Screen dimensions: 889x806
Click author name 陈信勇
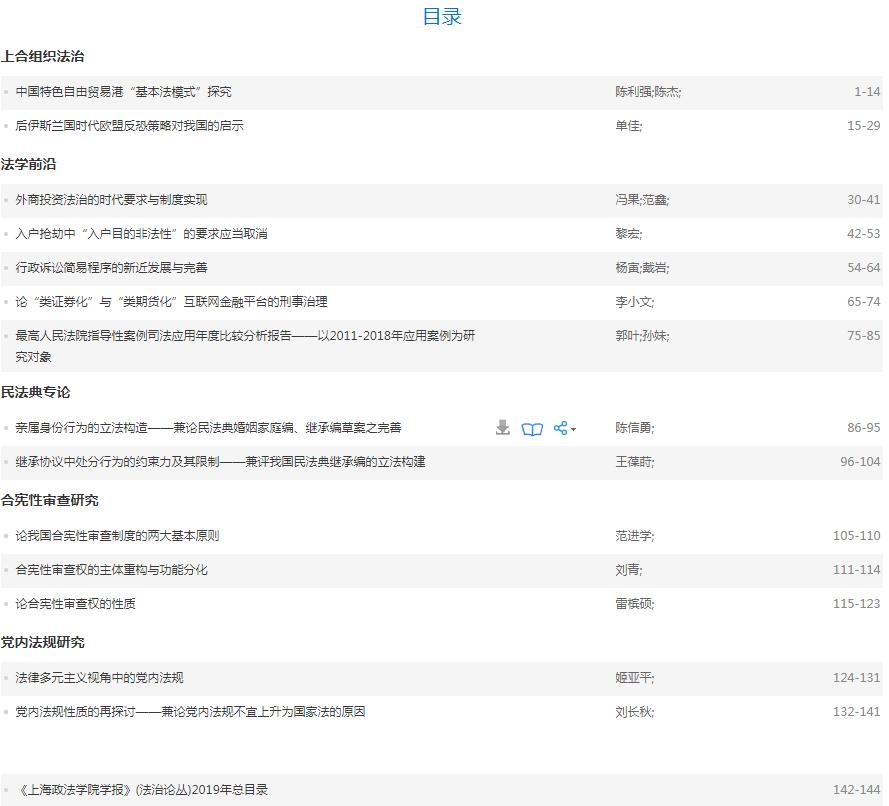coord(633,428)
